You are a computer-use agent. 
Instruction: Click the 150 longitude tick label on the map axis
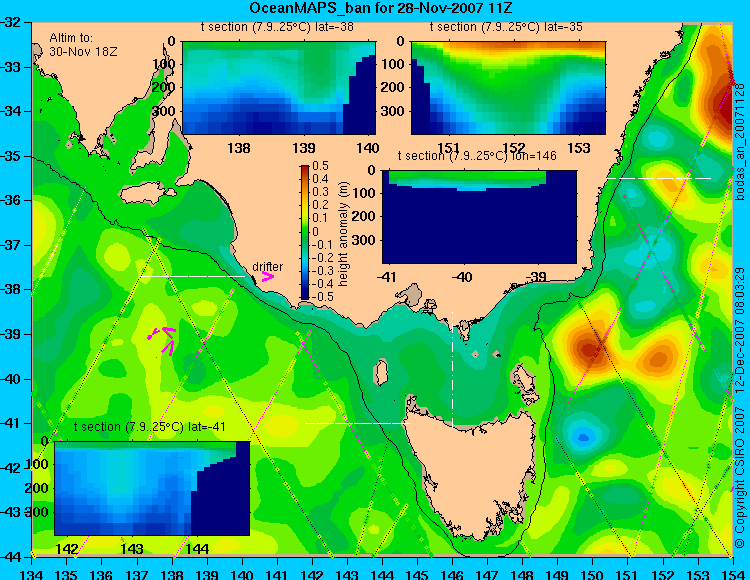(x=592, y=574)
